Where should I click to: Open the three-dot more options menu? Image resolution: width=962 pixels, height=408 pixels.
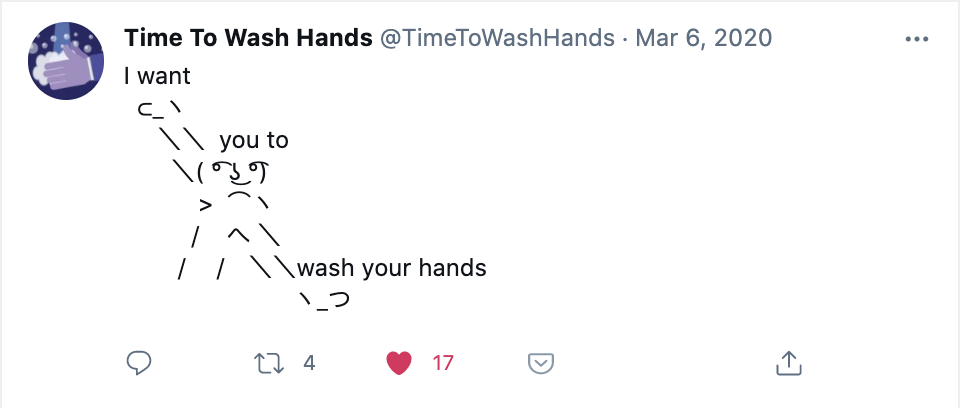click(x=917, y=39)
